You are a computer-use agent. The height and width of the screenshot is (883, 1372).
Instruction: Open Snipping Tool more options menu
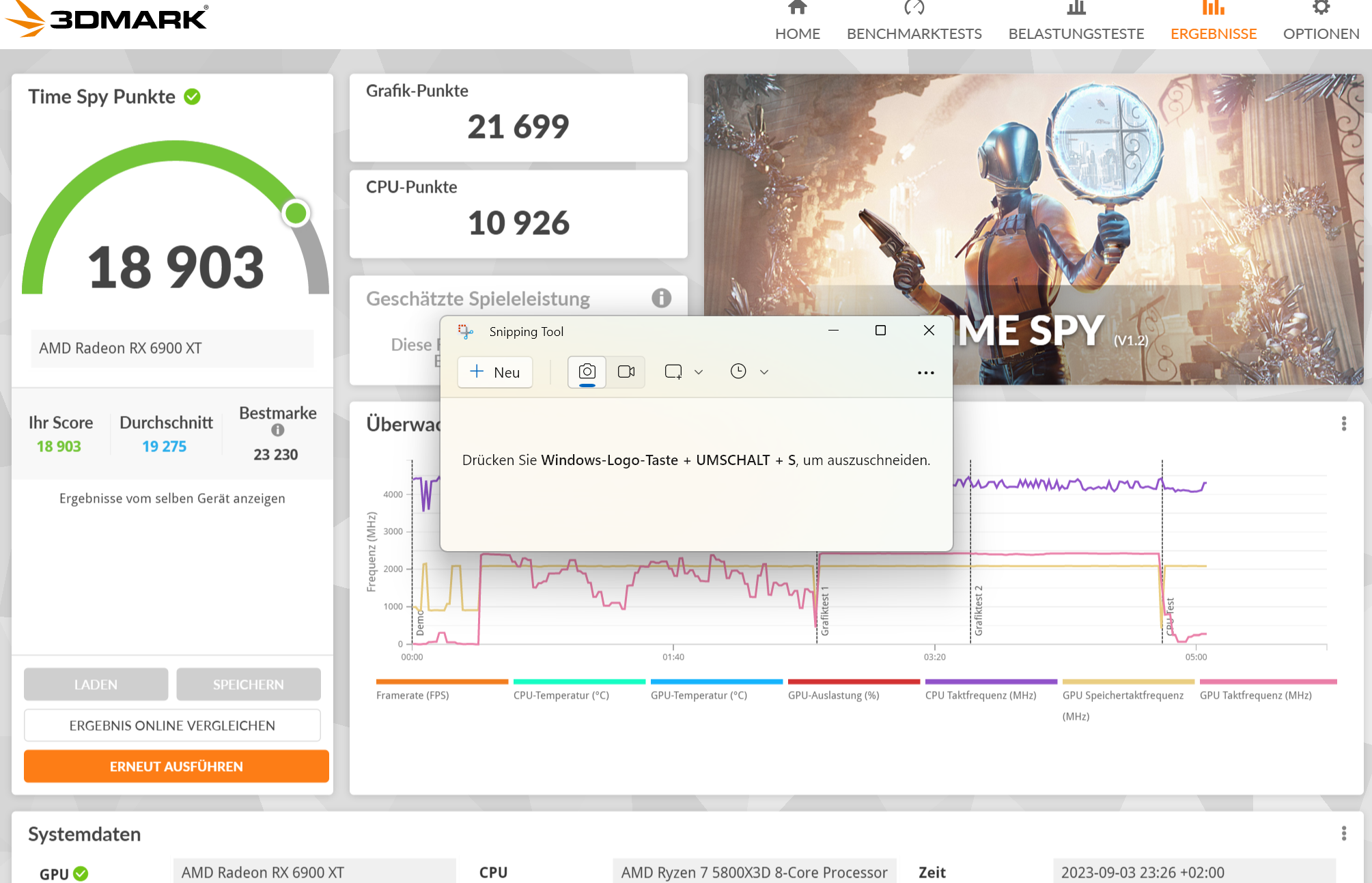tap(925, 373)
